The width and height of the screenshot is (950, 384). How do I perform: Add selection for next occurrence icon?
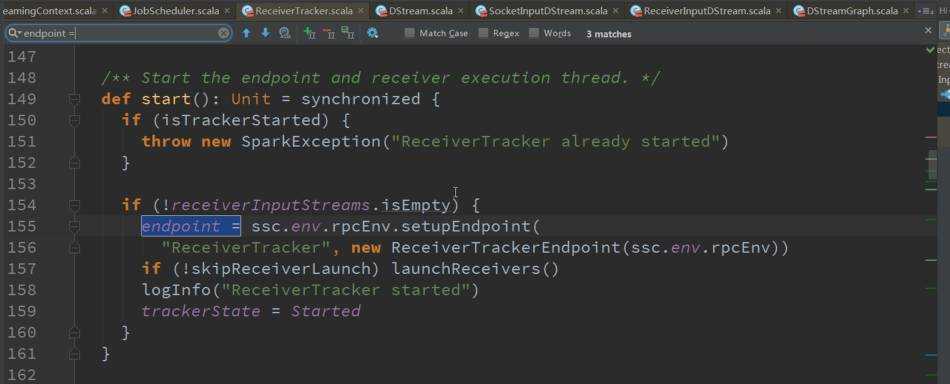tap(310, 33)
